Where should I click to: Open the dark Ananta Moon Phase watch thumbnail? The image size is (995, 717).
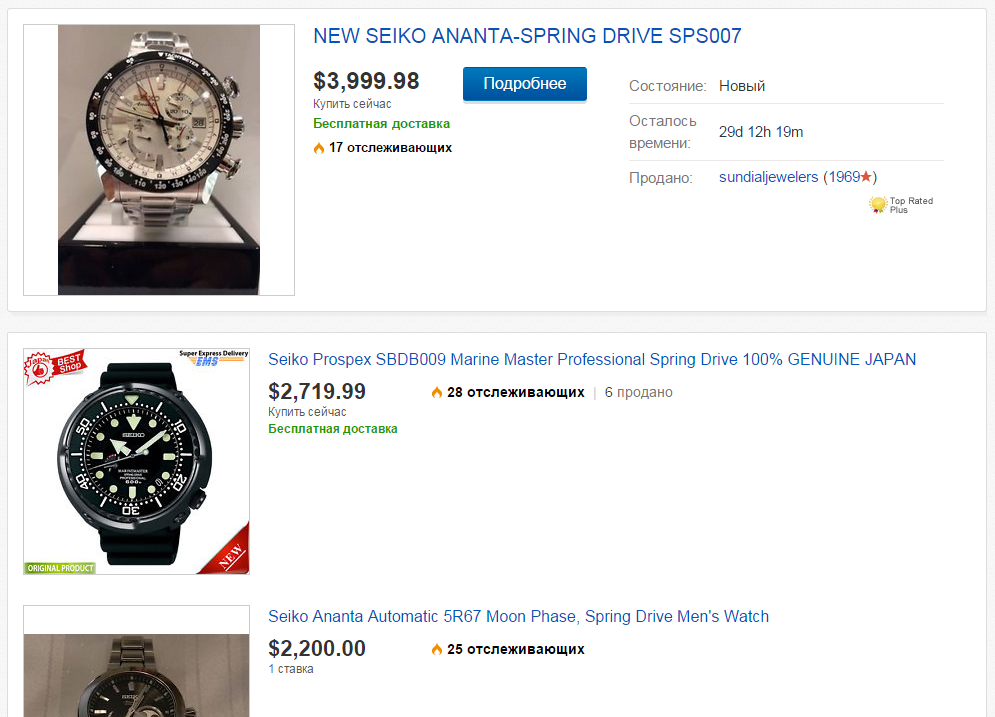click(x=136, y=675)
